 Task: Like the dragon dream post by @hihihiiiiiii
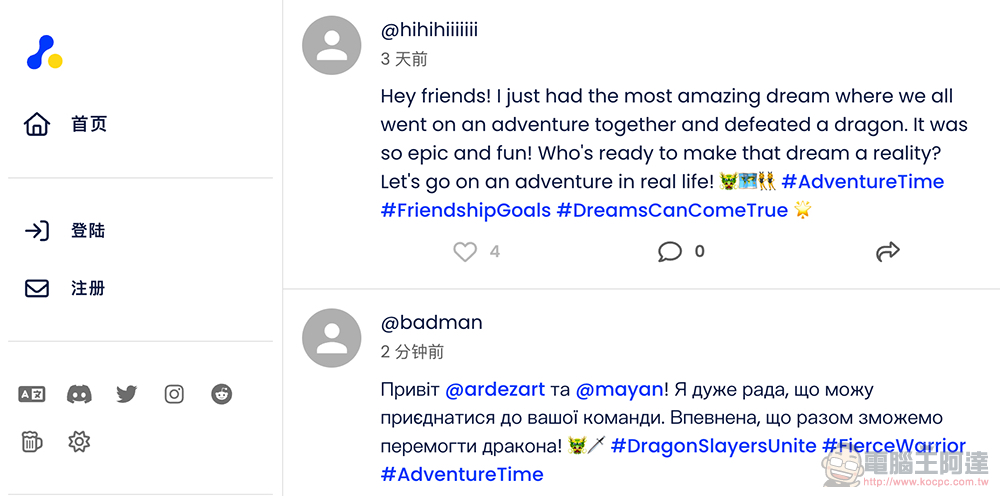[465, 252]
